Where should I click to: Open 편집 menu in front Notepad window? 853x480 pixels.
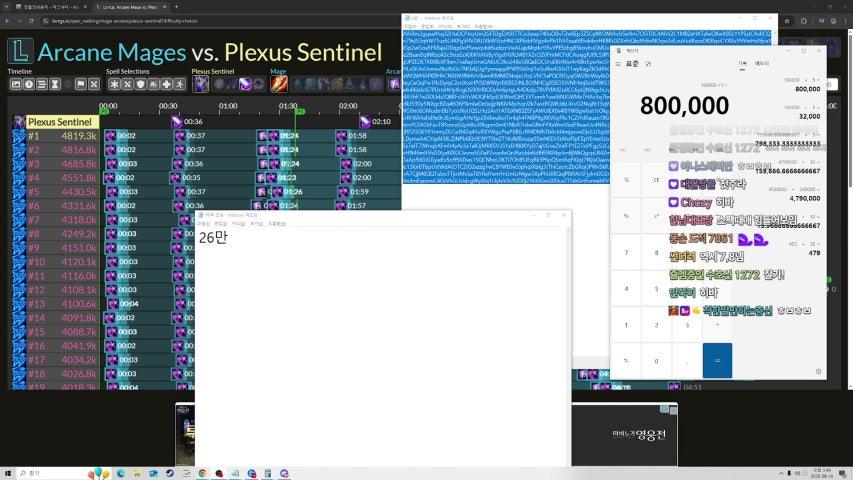(220, 224)
